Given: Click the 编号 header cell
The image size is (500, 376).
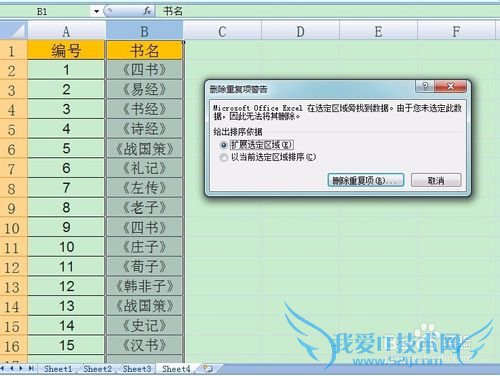Looking at the screenshot, I should 66,51.
